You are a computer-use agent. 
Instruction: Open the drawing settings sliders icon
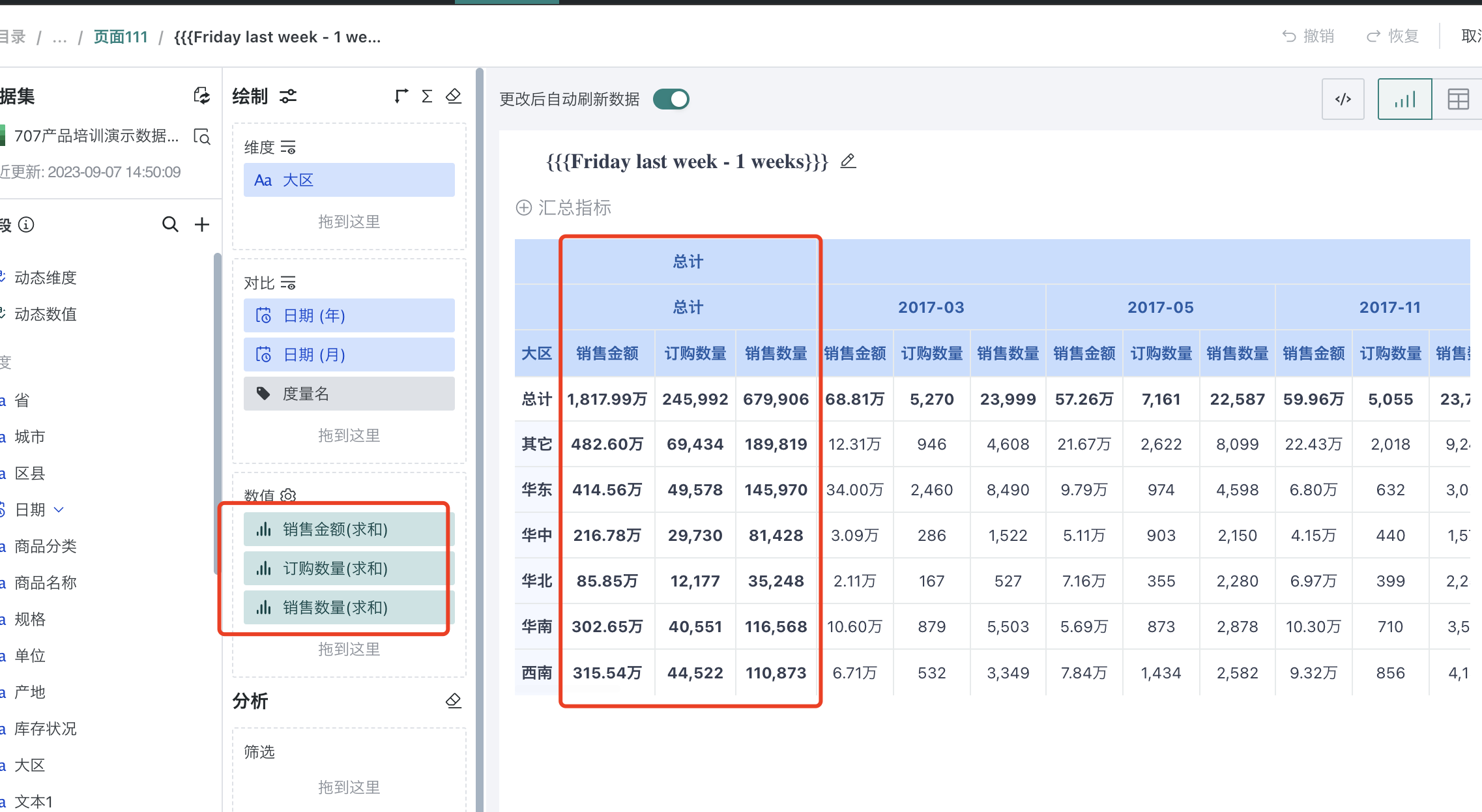(x=288, y=96)
